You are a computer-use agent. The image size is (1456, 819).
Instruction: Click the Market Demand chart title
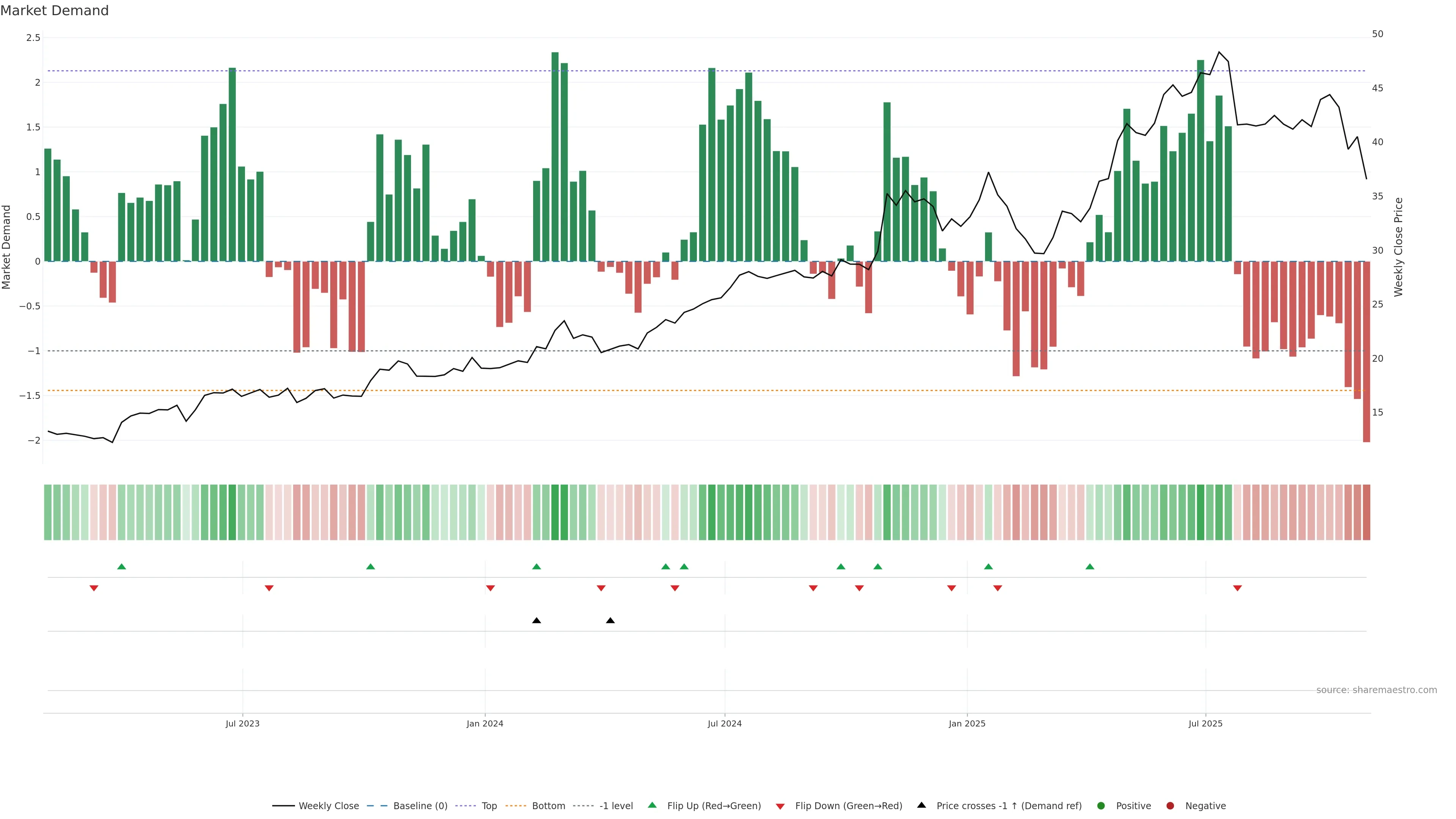tap(54, 11)
